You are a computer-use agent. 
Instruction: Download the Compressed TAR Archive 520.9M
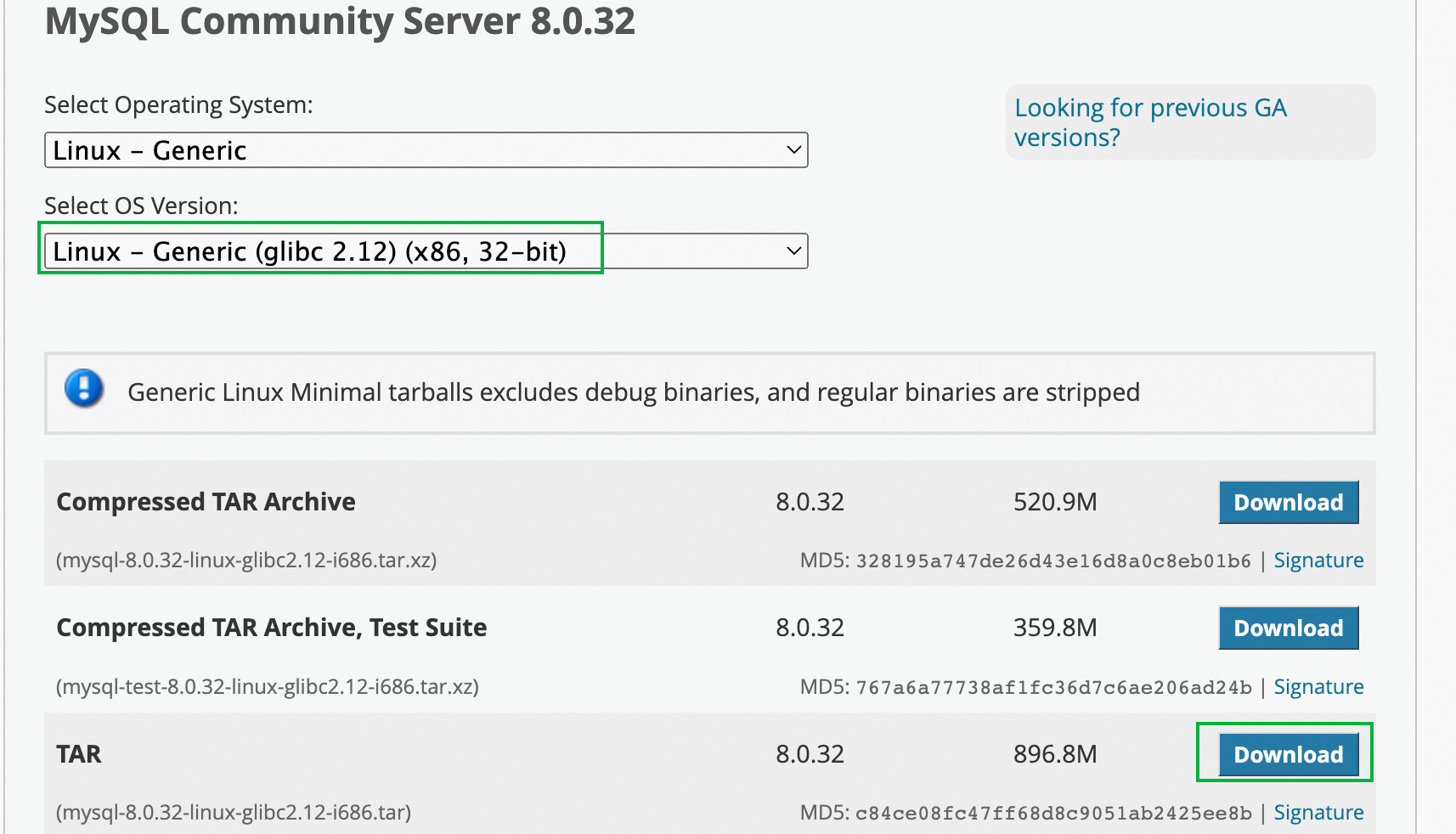coord(1288,503)
